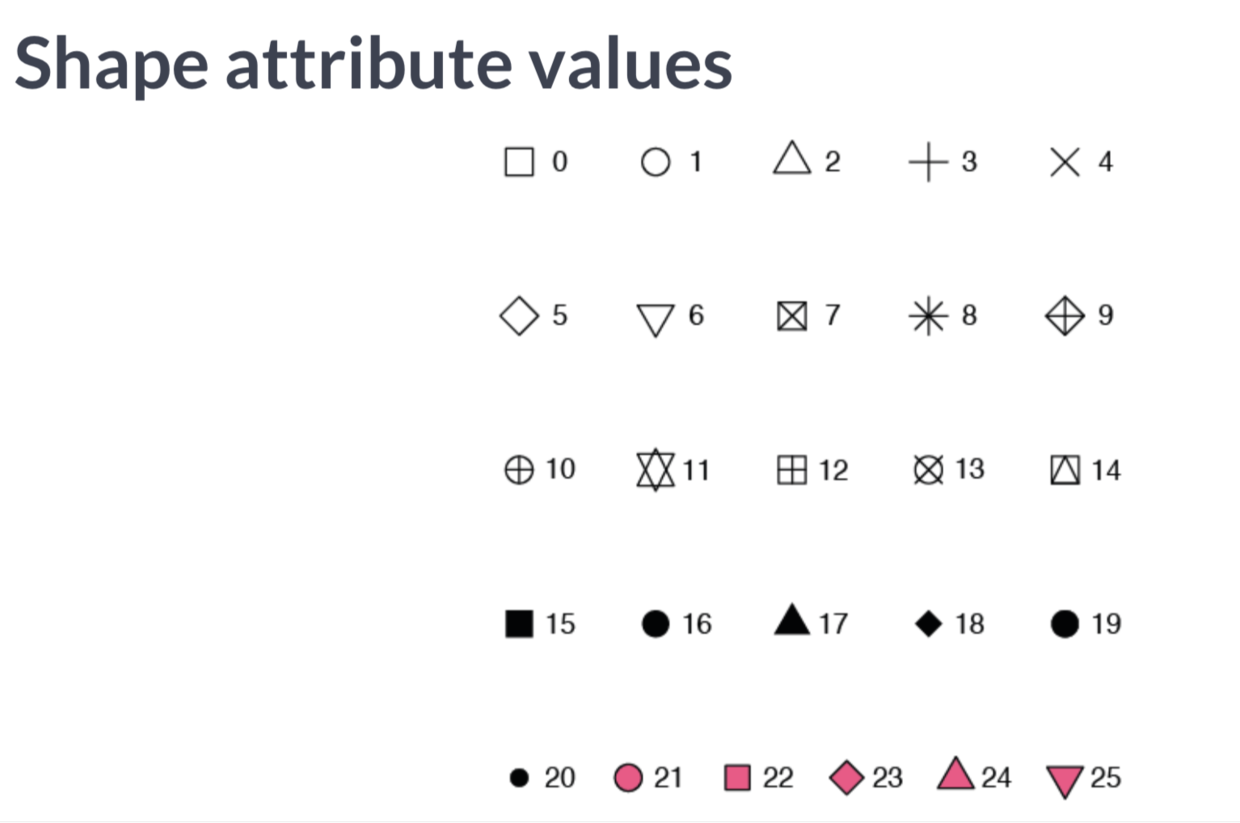This screenshot has width=1240, height=823.
Task: Click the circle with plus shape 10
Action: 519,470
